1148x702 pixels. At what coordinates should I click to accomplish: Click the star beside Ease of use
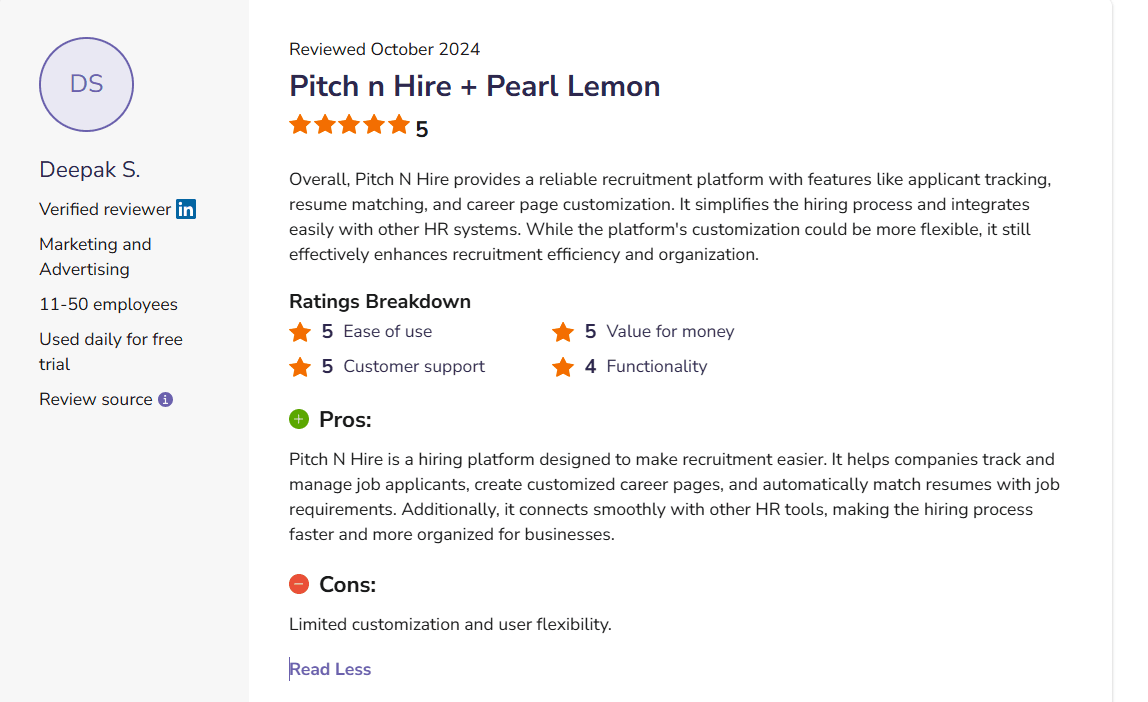(x=299, y=331)
